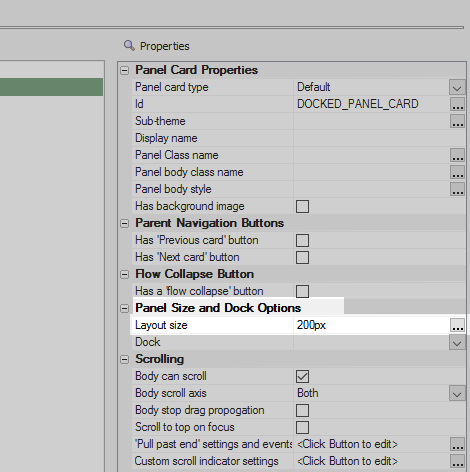The width and height of the screenshot is (470, 472).
Task: Open the Sub-theme ellipsis editor button
Action: pos(457,121)
